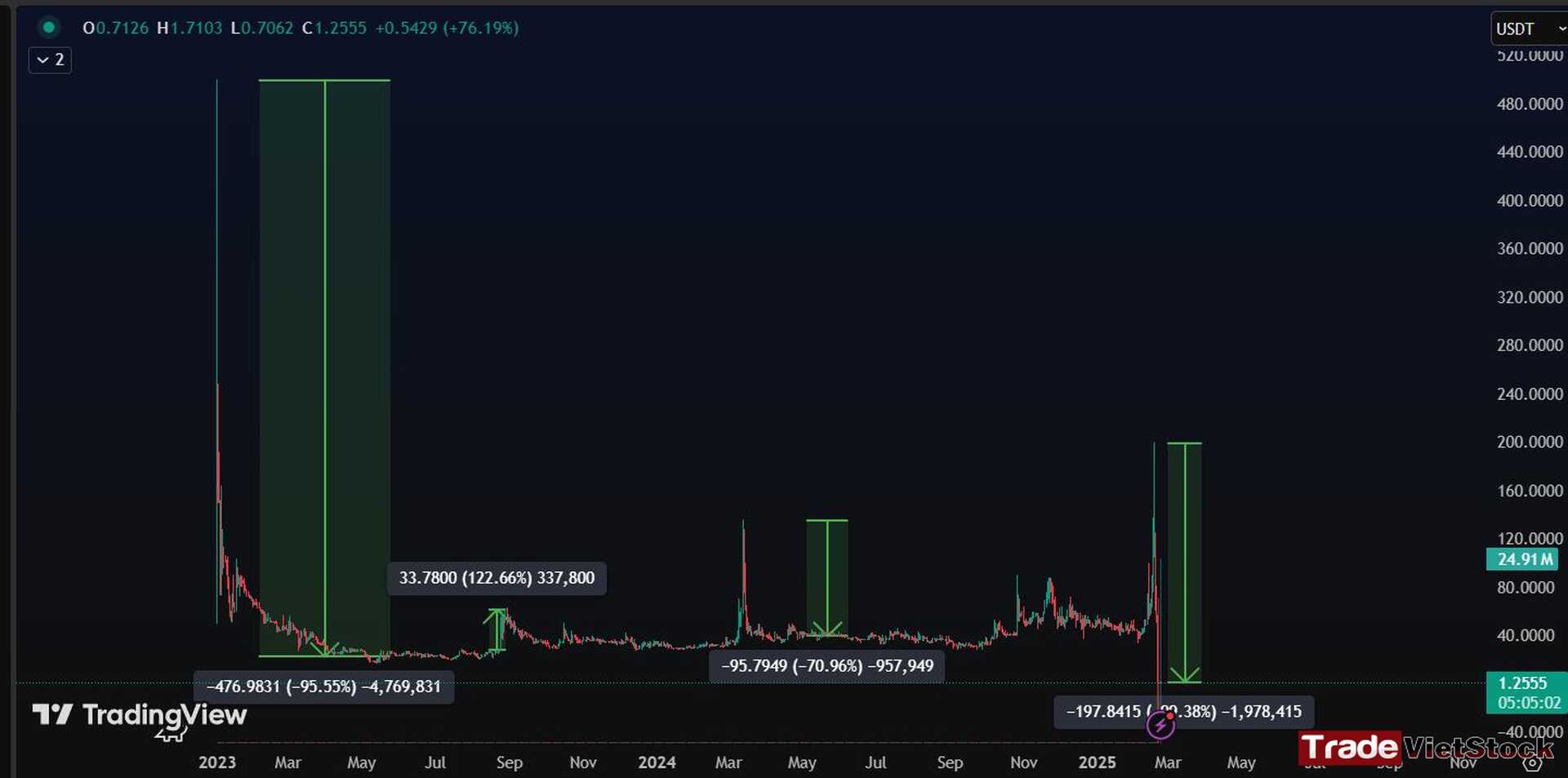1568x778 pixels.
Task: Click the −95.7949 (−70.96%) measurement label
Action: pyautogui.click(x=826, y=665)
